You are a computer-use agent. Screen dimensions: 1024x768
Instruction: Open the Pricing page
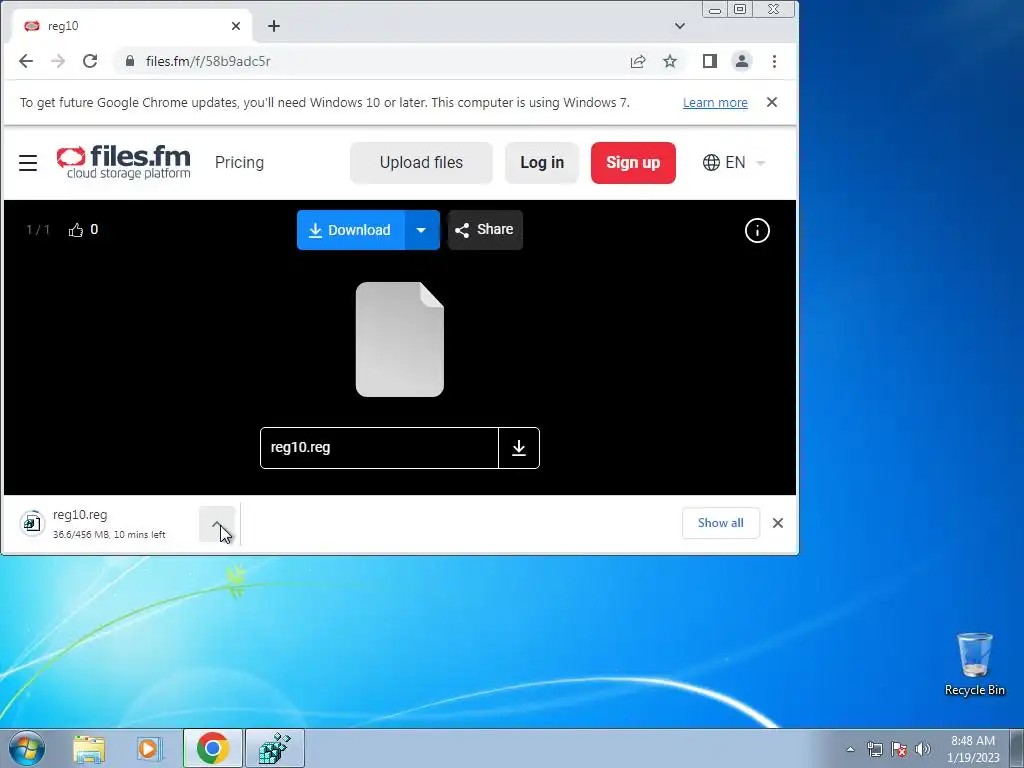[x=239, y=163]
